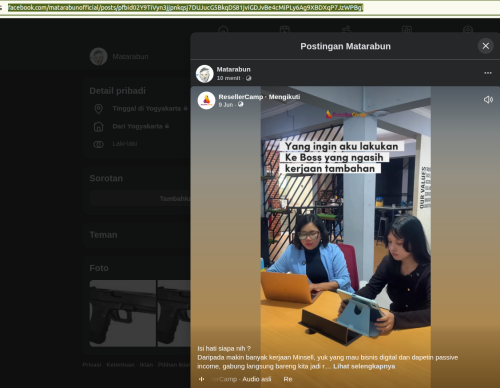
Task: Click Tinggal di Yogyakarta text
Action: 147,109
